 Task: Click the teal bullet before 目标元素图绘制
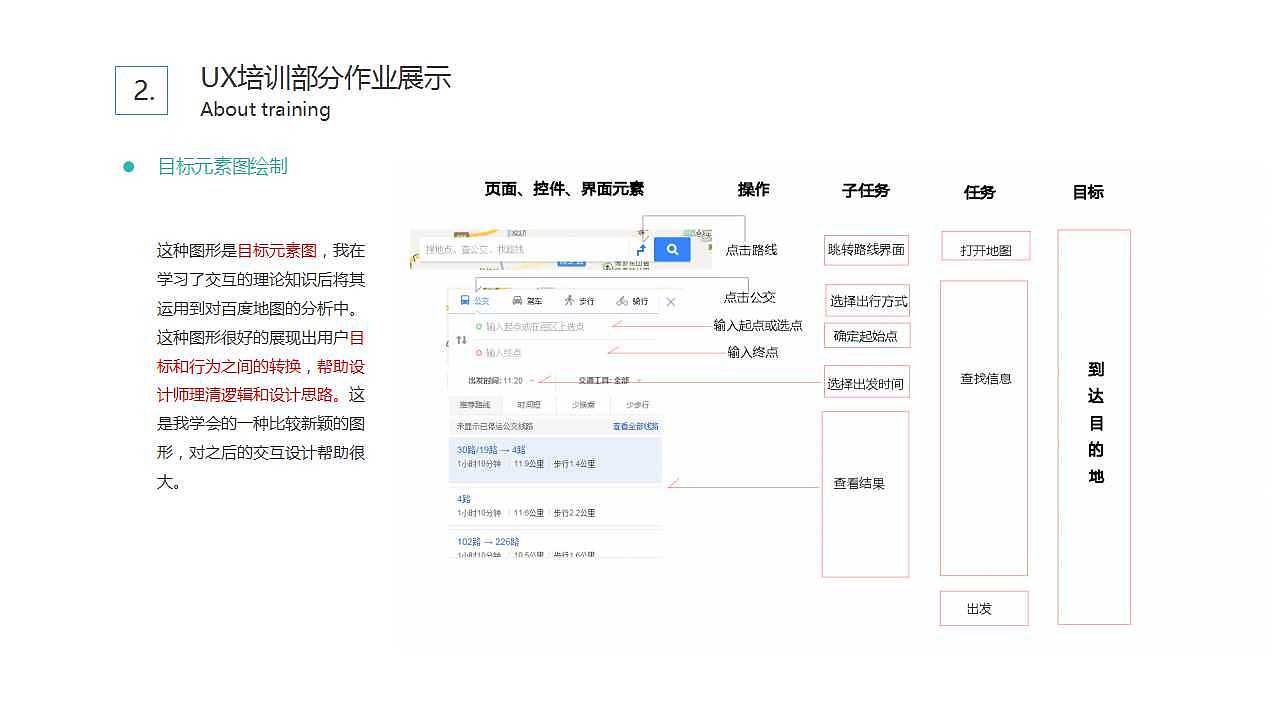[x=128, y=167]
